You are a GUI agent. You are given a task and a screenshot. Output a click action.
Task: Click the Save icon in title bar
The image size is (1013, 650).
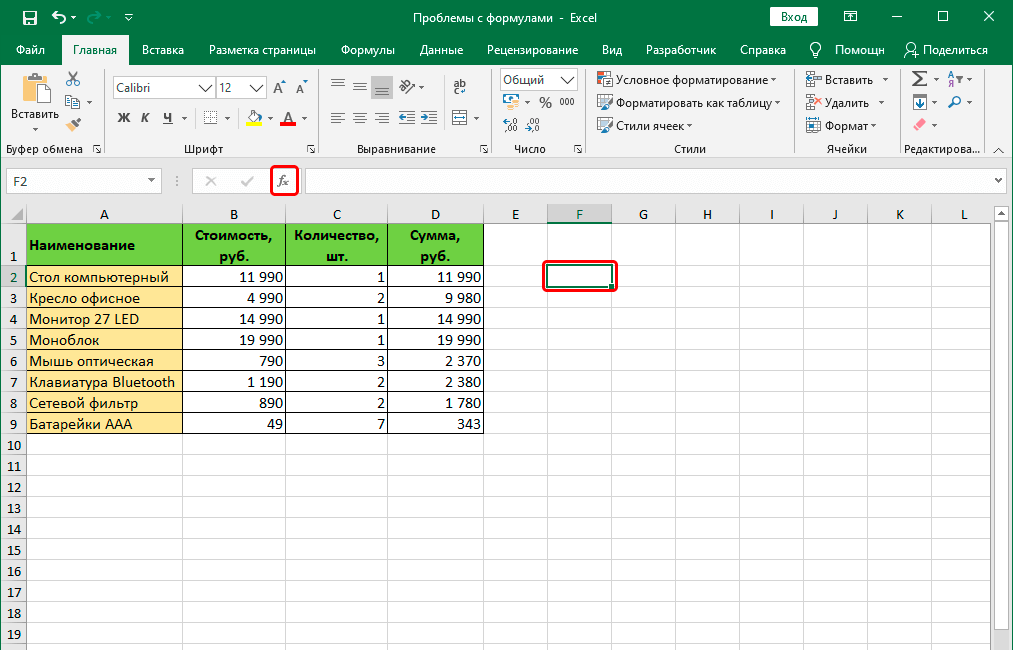pyautogui.click(x=30, y=17)
